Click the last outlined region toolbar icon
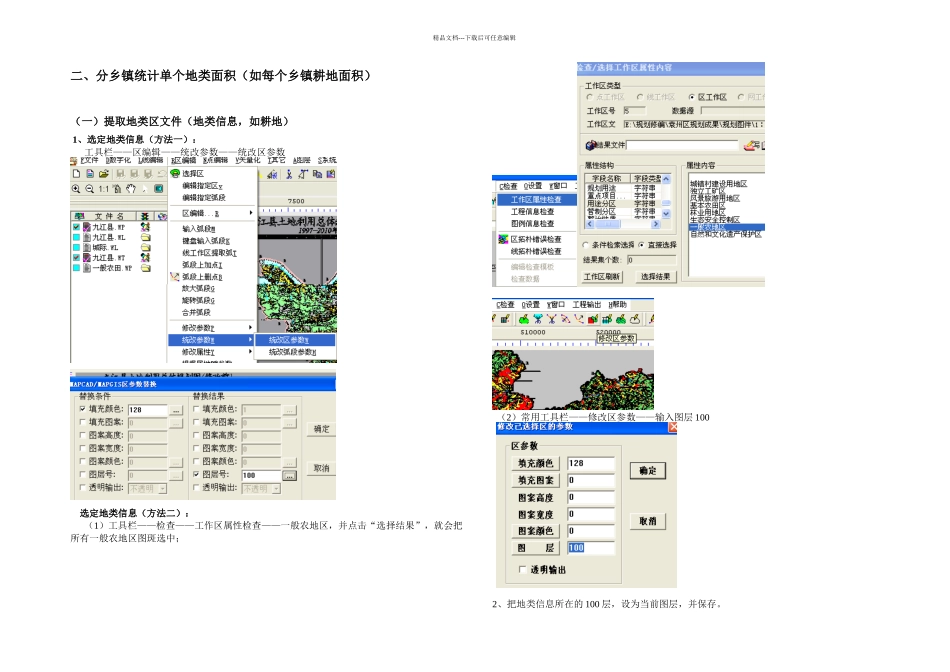This screenshot has width=950, height=672. (x=635, y=319)
